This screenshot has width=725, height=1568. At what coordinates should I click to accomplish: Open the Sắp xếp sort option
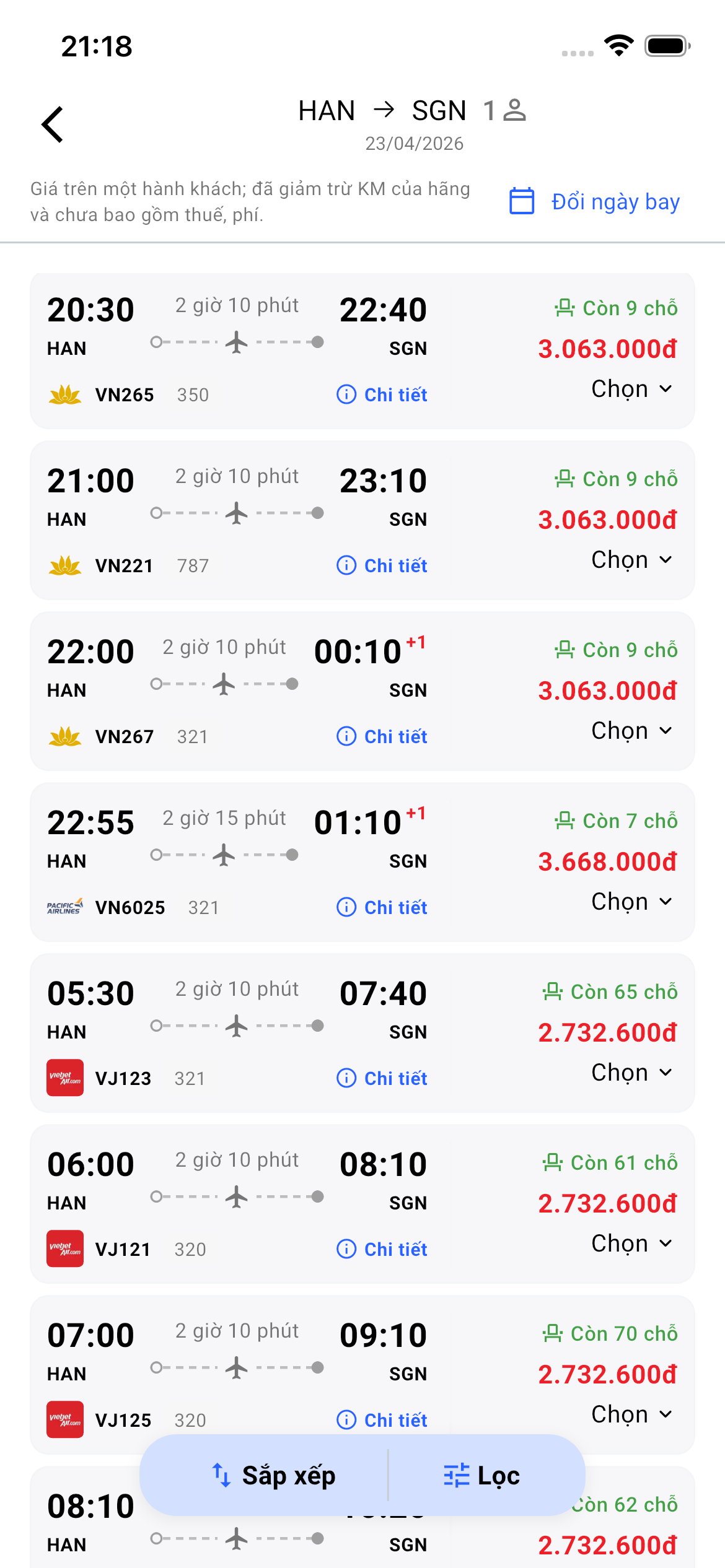pyautogui.click(x=274, y=1475)
